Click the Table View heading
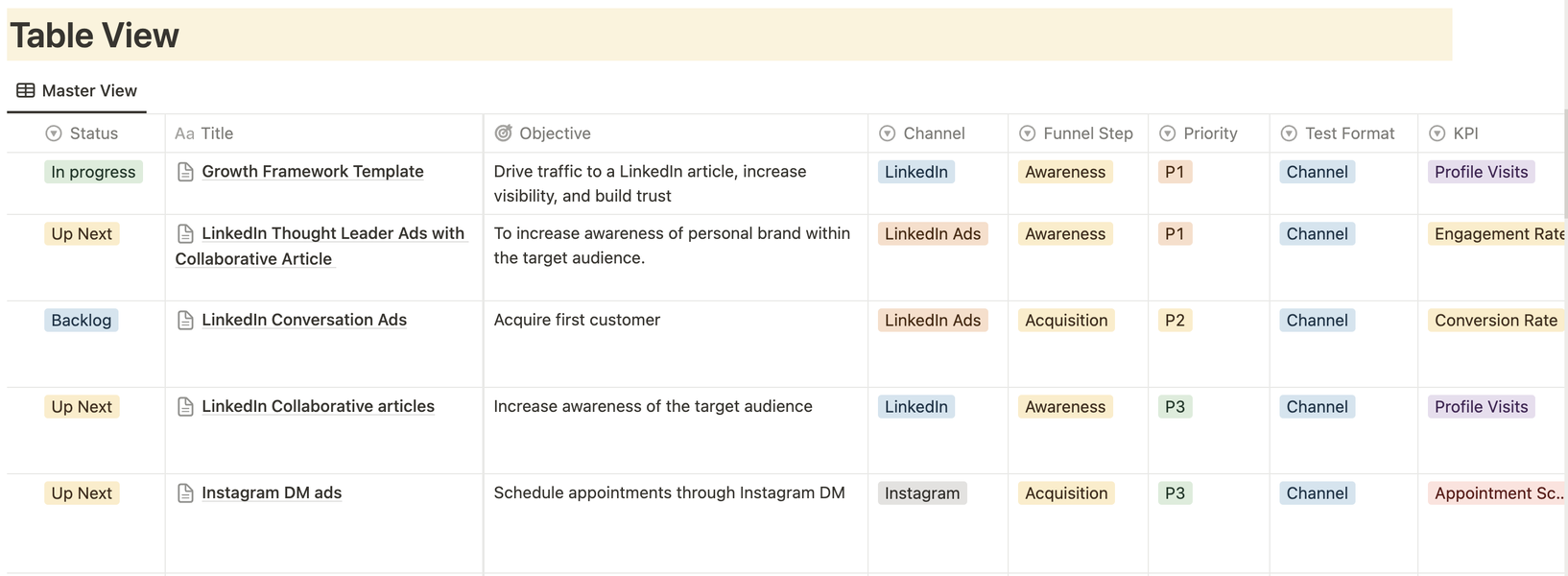This screenshot has width=1568, height=576. click(x=94, y=36)
